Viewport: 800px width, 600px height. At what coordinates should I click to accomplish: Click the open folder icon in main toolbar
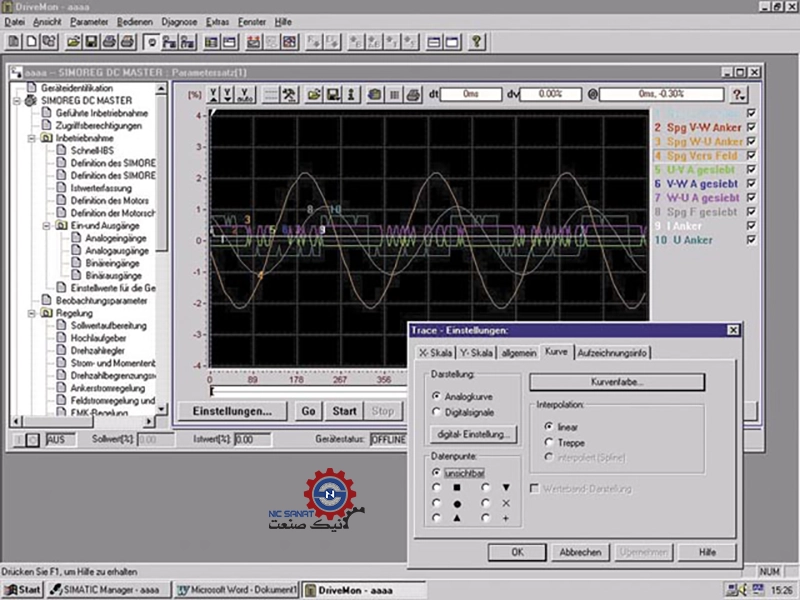73,42
